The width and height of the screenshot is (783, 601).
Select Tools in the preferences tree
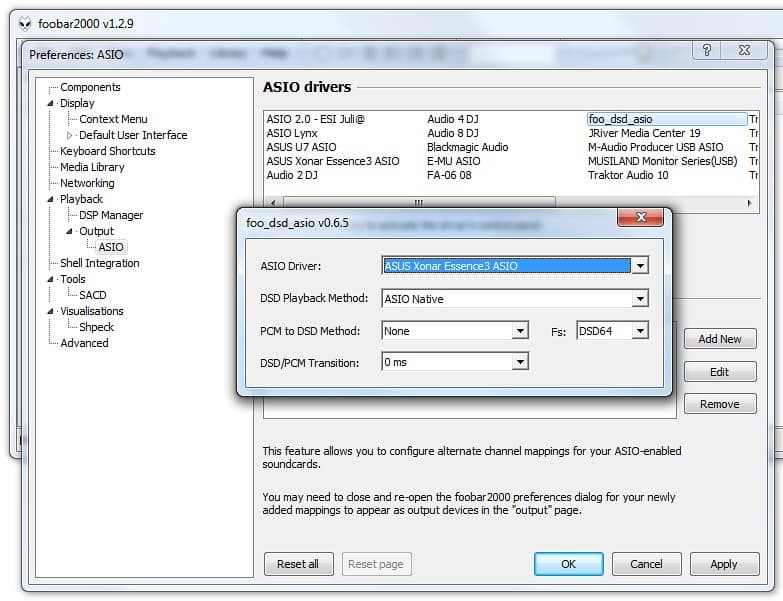click(73, 279)
